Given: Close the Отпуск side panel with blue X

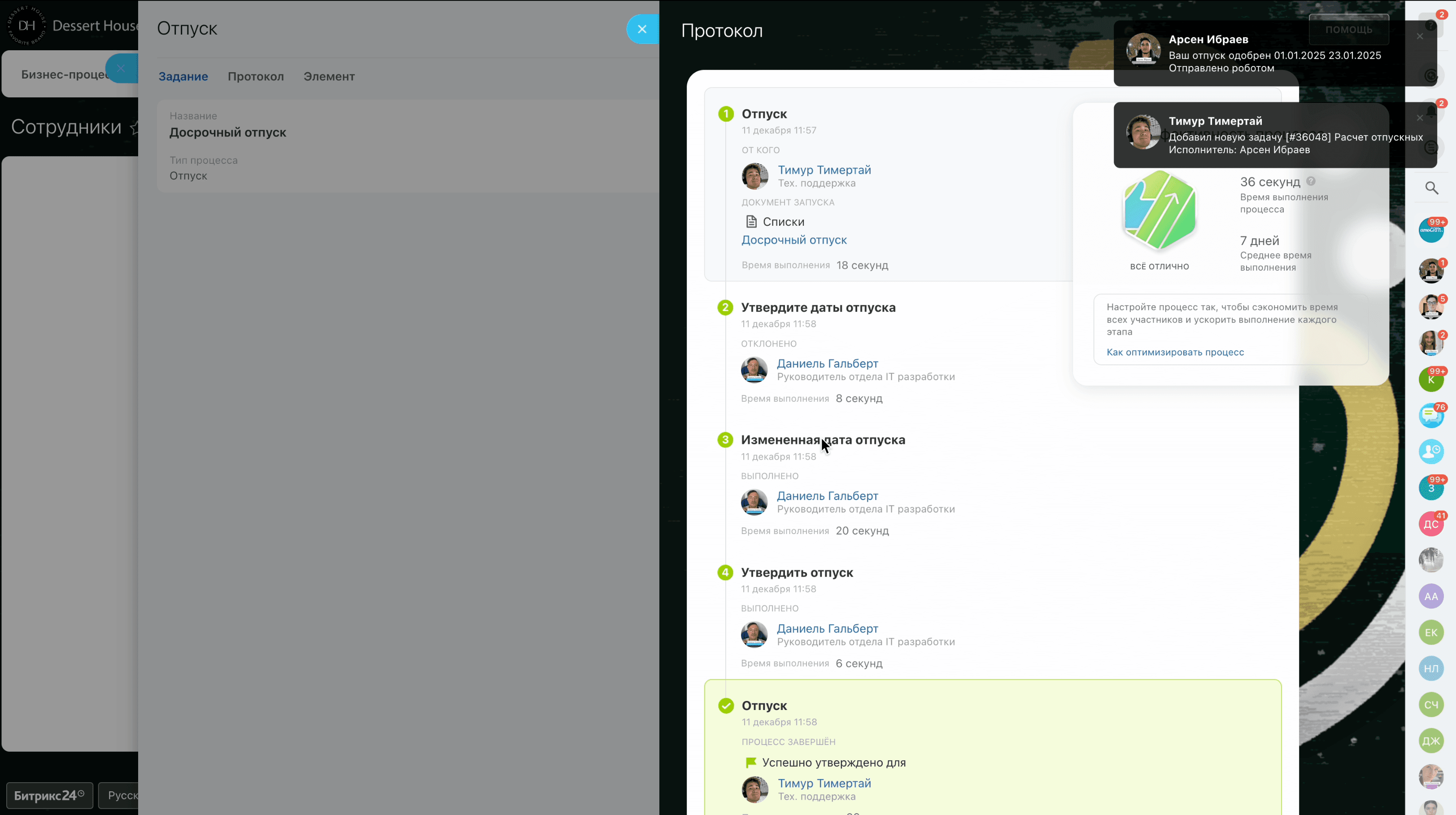Looking at the screenshot, I should pyautogui.click(x=642, y=29).
